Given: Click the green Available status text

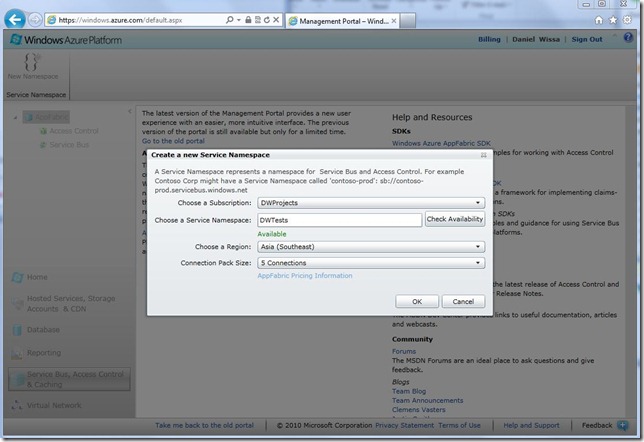Looking at the screenshot, I should [272, 234].
